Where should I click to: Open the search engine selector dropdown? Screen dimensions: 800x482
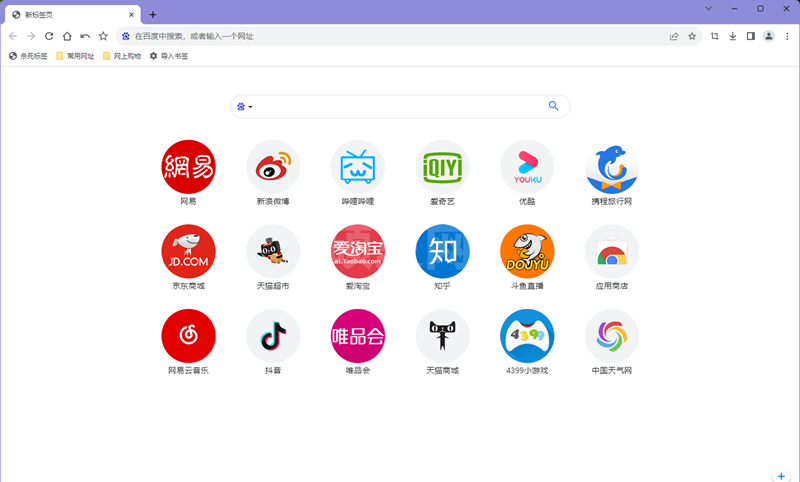coord(245,107)
